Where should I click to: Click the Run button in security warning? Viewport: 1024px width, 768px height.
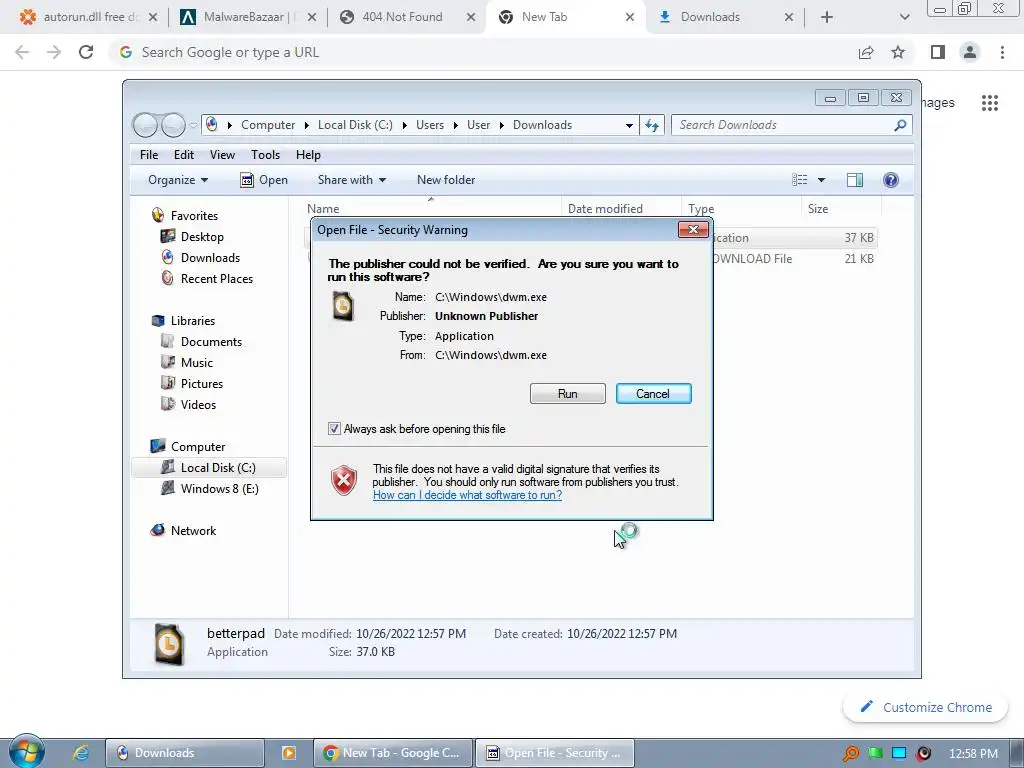[568, 394]
